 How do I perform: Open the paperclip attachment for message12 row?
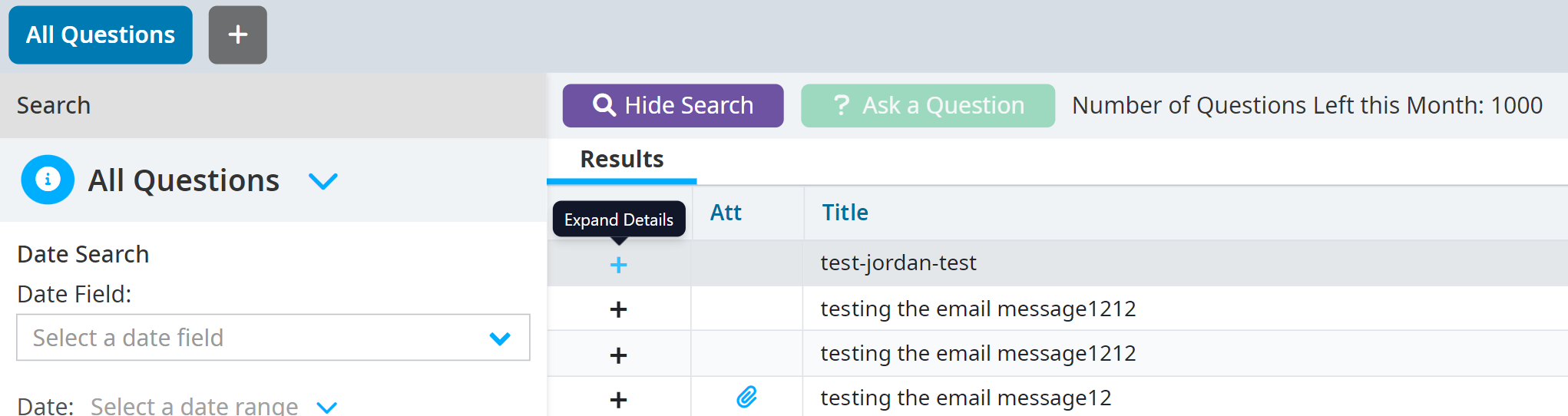click(746, 398)
